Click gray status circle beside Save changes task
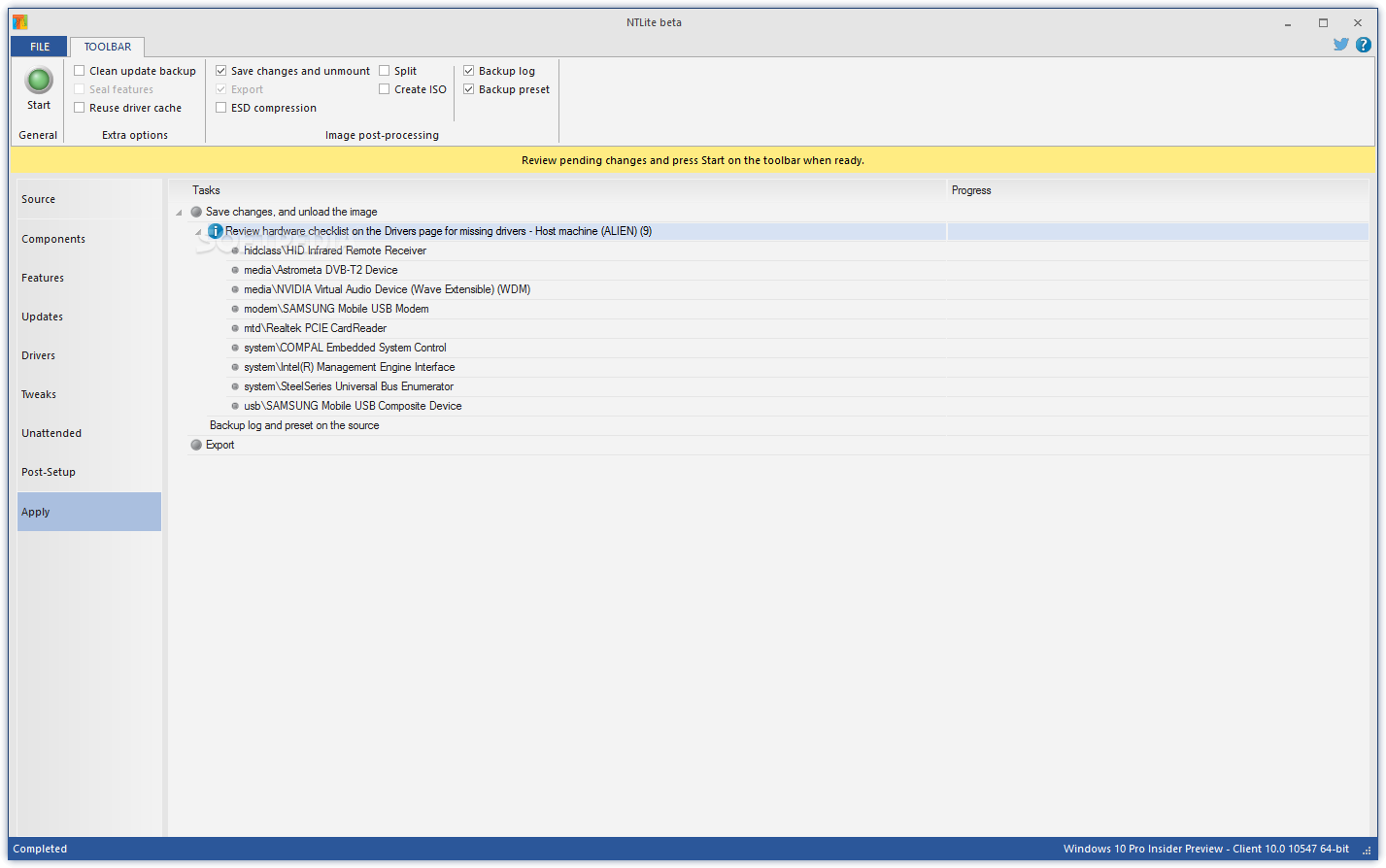This screenshot has height=868, width=1386. (x=196, y=212)
